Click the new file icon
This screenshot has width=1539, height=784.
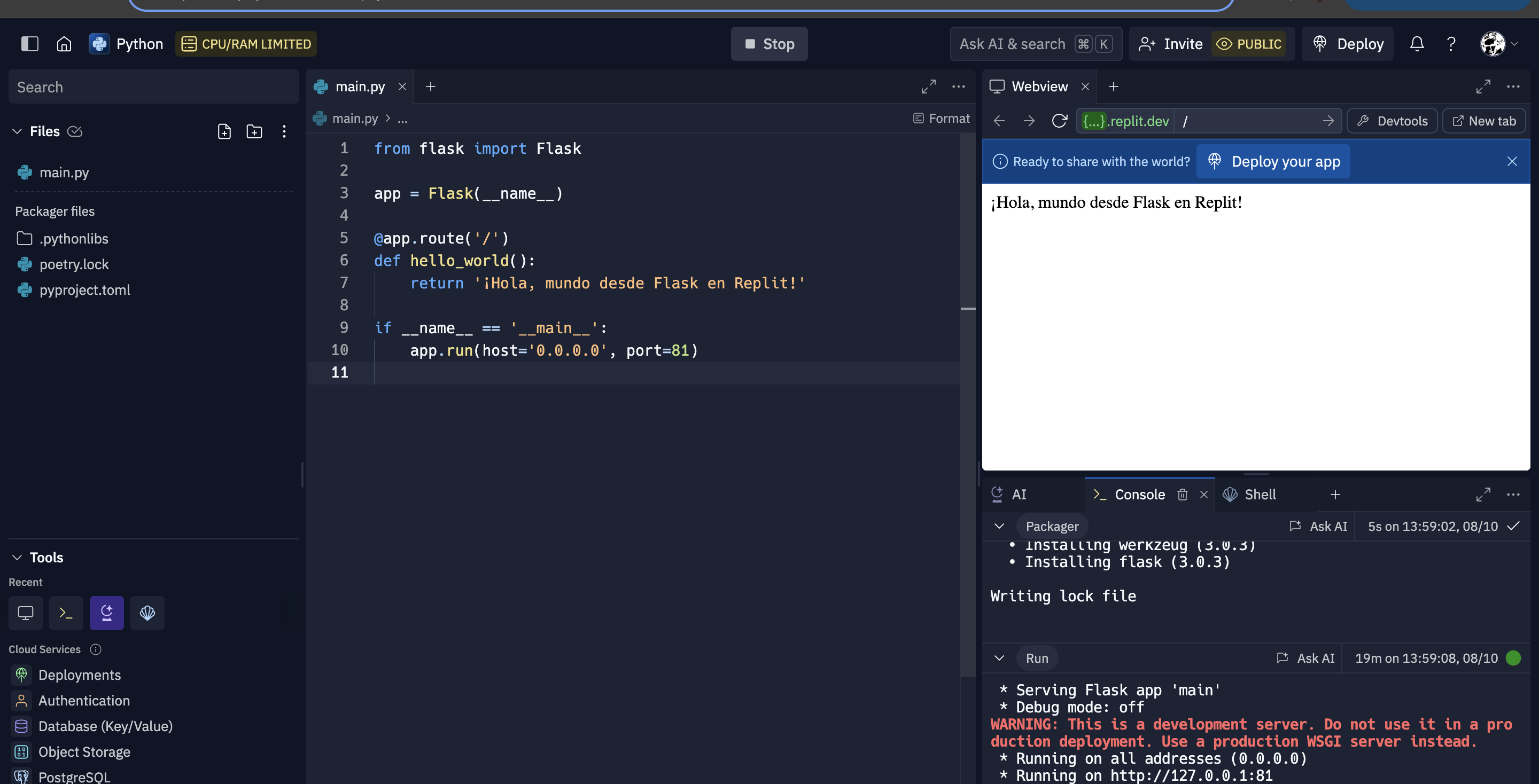coord(224,131)
